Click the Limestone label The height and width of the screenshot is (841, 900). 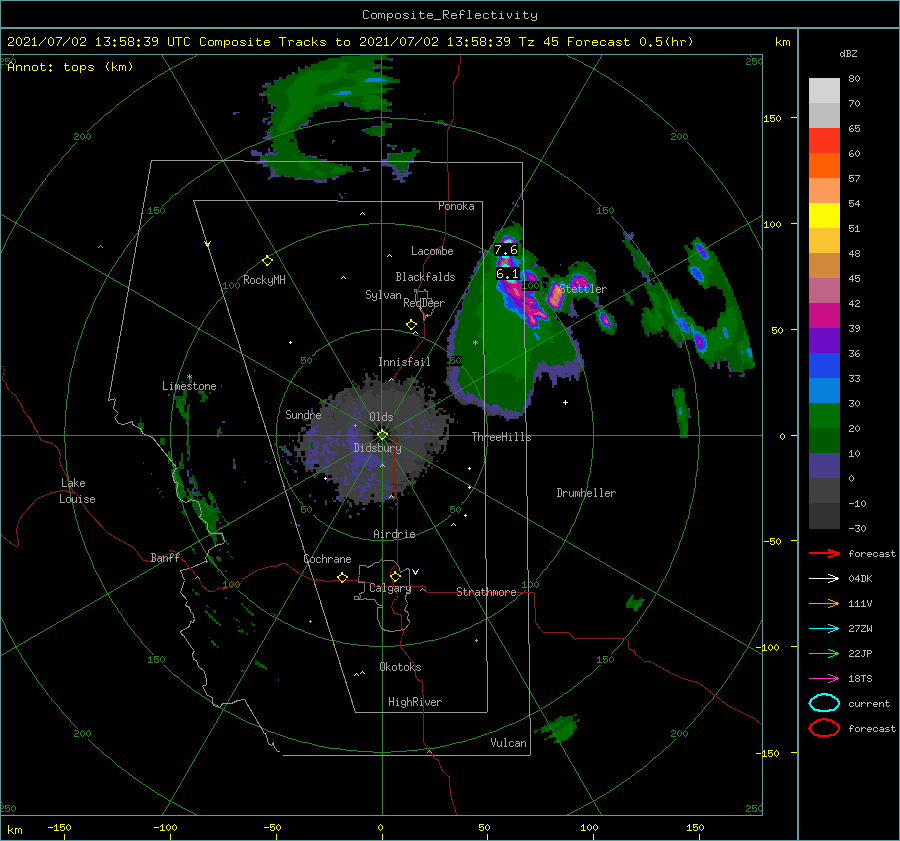click(x=189, y=386)
